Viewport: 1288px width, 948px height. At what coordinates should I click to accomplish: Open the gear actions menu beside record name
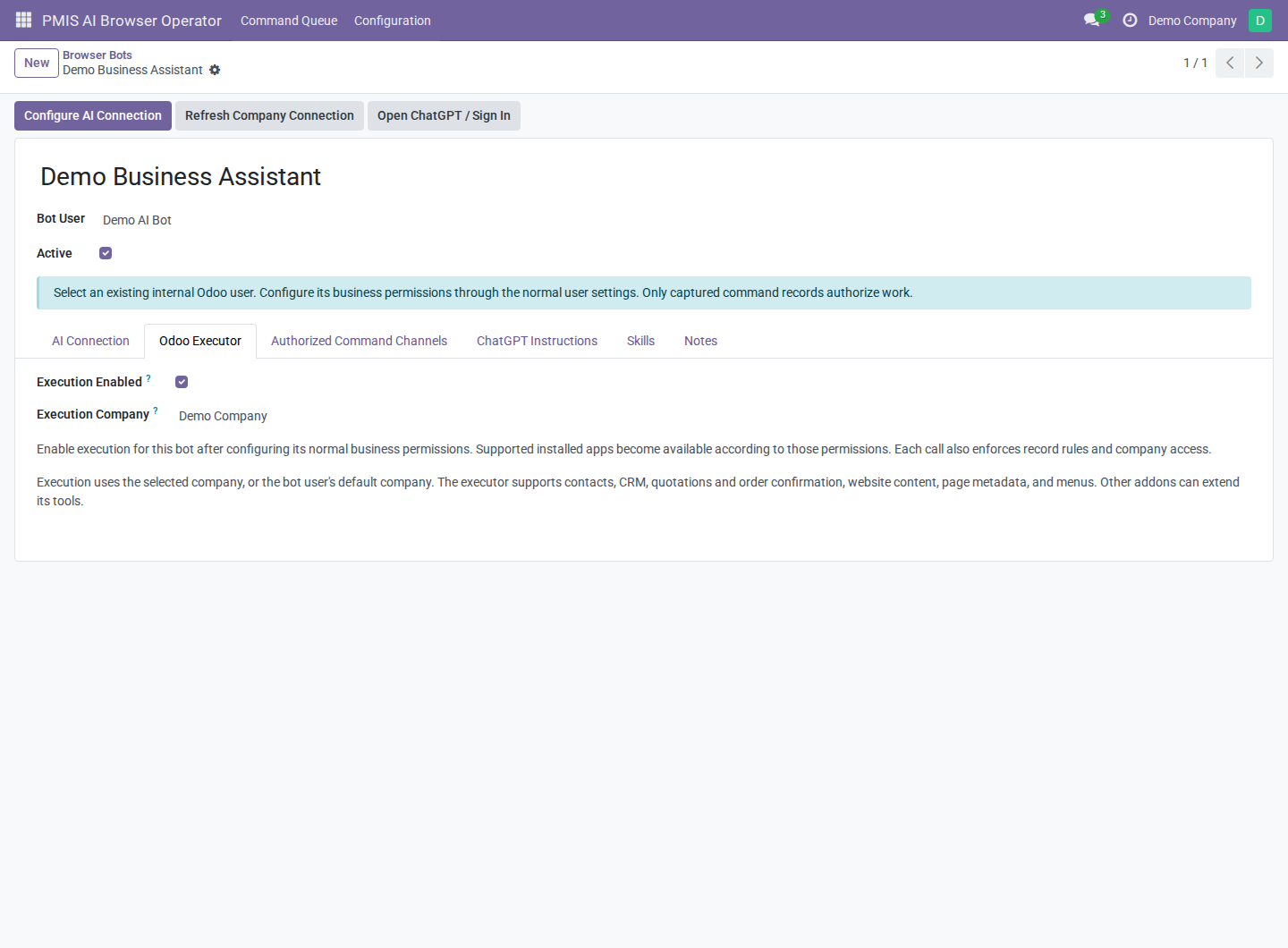(215, 70)
